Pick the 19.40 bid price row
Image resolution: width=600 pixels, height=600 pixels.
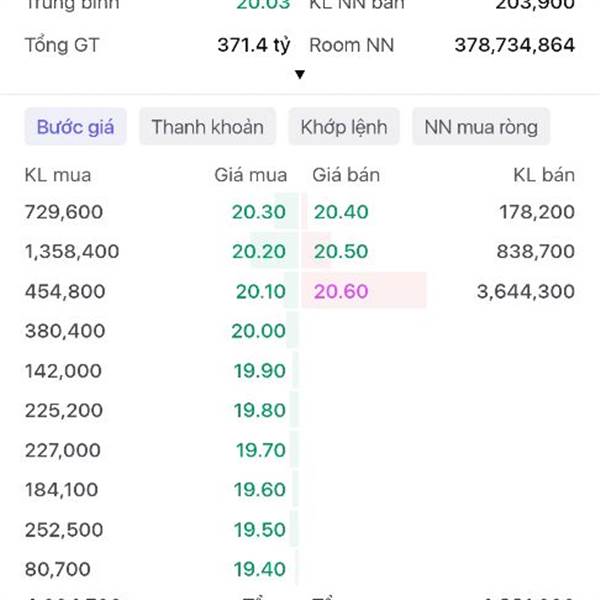tap(260, 569)
